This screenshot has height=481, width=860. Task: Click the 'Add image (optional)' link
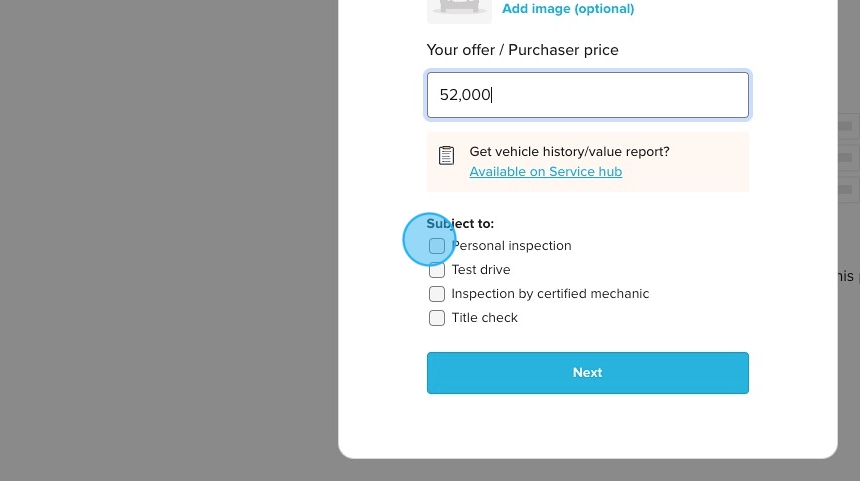point(567,9)
